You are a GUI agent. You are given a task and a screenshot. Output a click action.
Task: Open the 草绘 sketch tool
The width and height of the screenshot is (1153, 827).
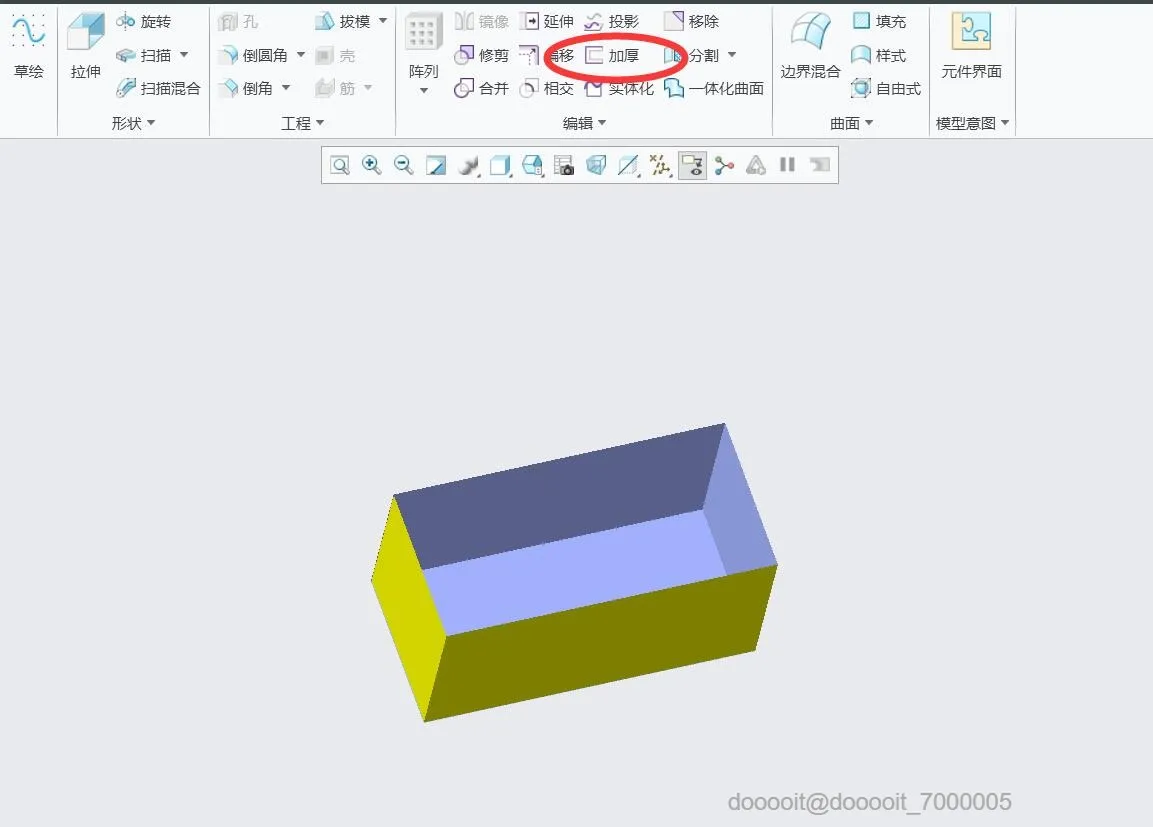coord(29,46)
